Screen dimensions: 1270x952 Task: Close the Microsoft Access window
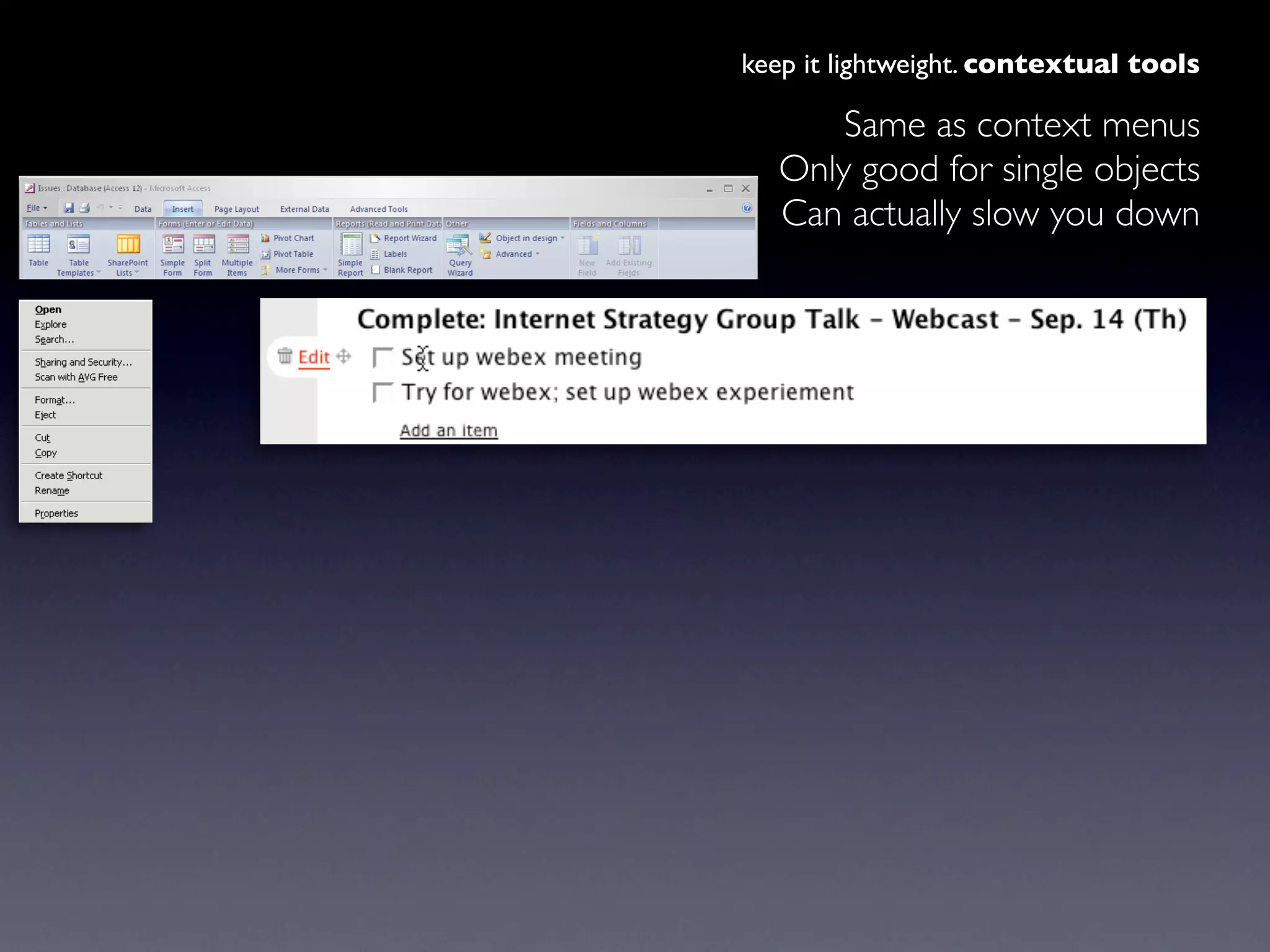[x=746, y=188]
